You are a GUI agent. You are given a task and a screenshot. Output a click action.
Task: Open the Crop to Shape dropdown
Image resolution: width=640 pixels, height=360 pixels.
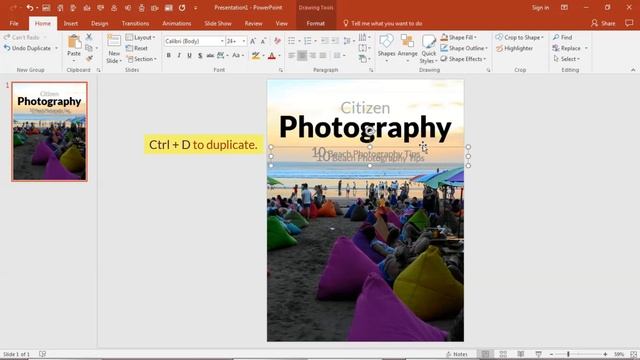pos(520,37)
